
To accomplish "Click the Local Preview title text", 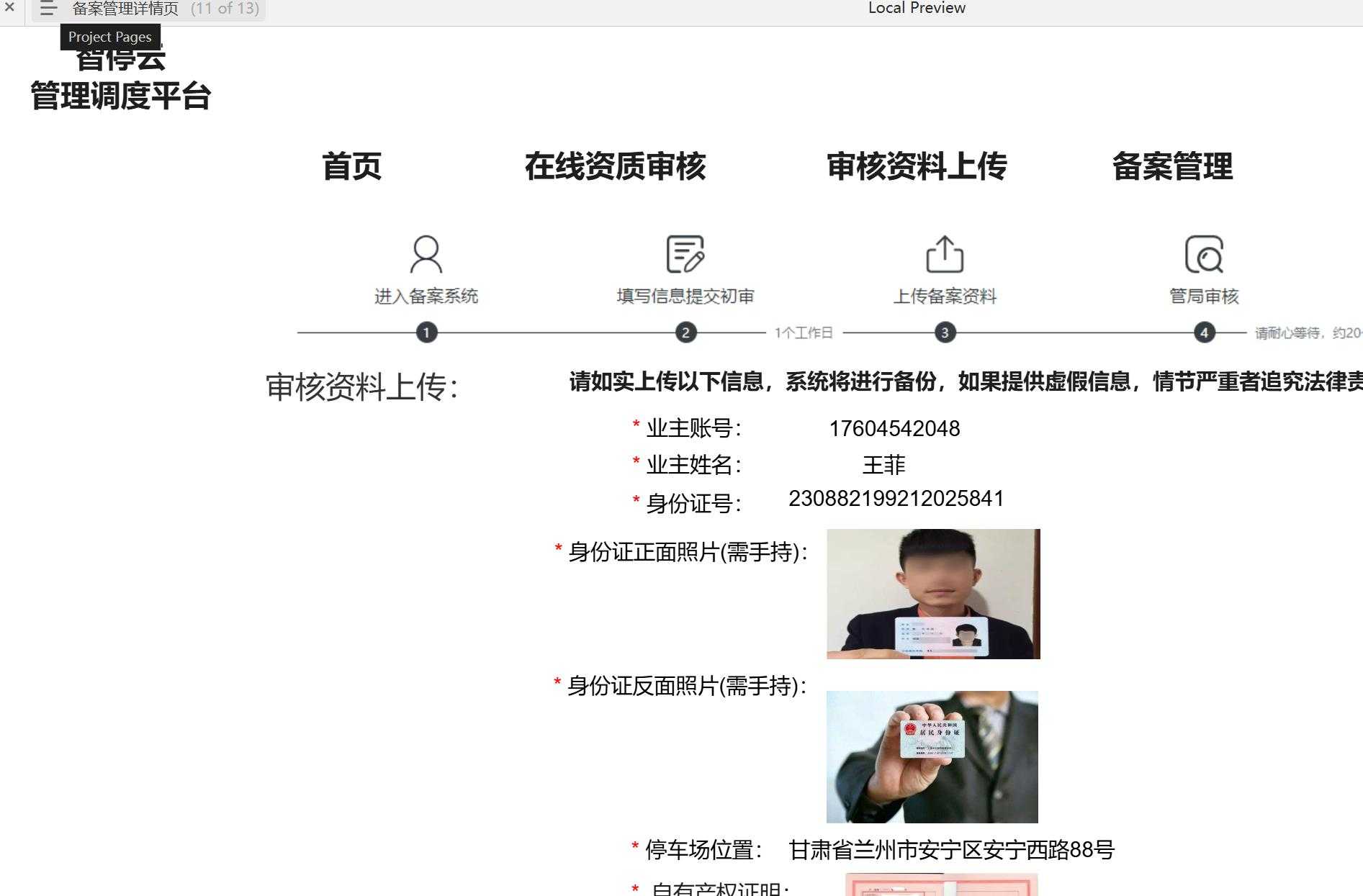I will coord(917,8).
